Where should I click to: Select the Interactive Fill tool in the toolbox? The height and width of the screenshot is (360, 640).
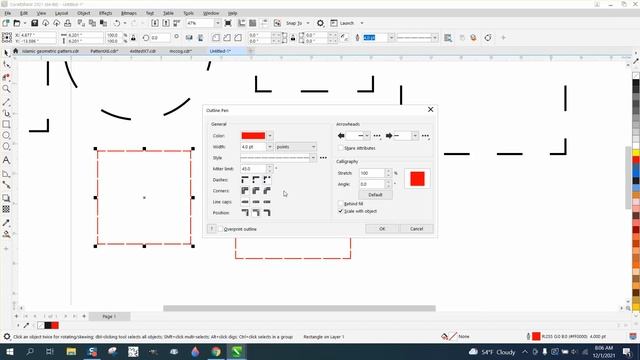click(x=7, y=234)
